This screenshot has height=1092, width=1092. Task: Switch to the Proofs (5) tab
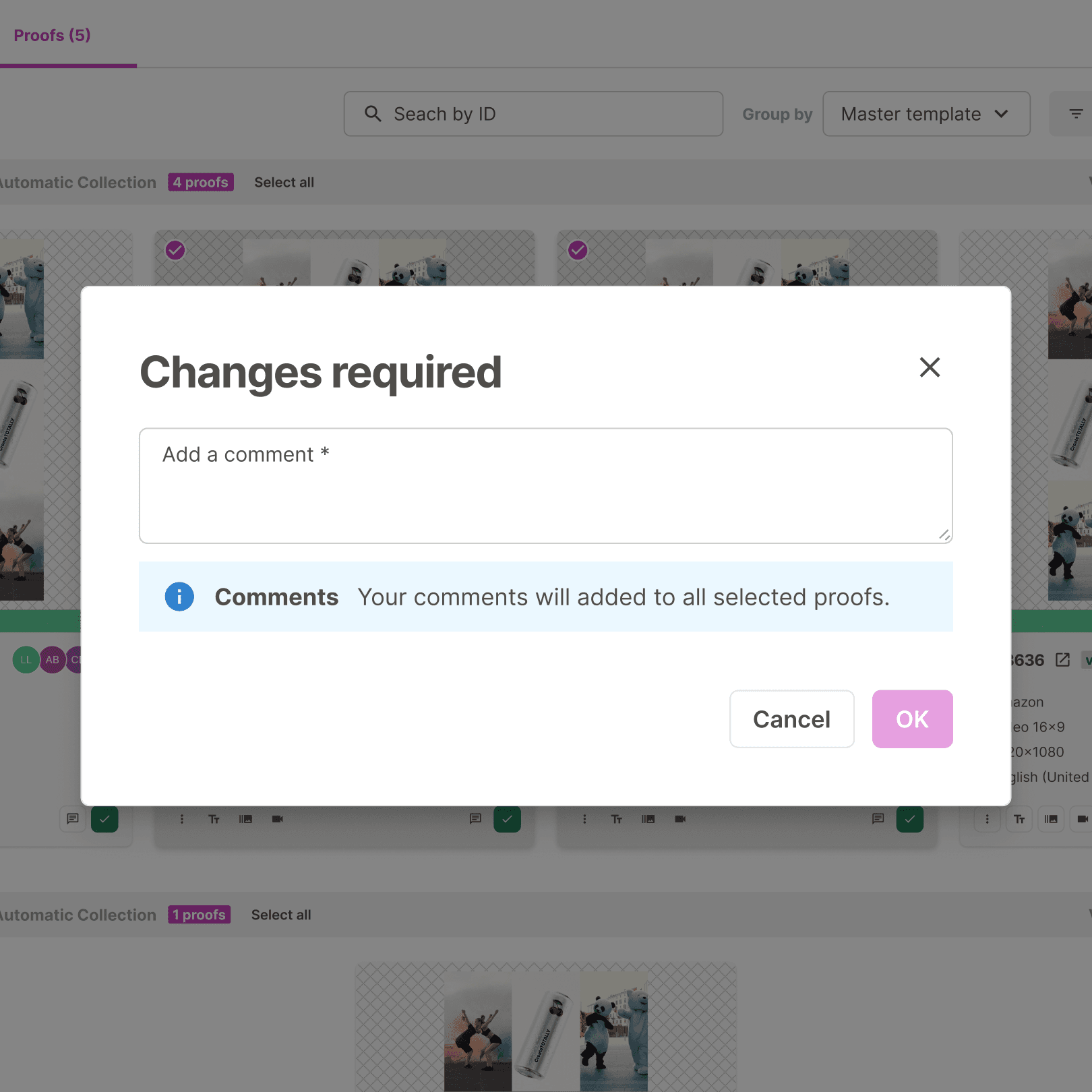(x=52, y=35)
